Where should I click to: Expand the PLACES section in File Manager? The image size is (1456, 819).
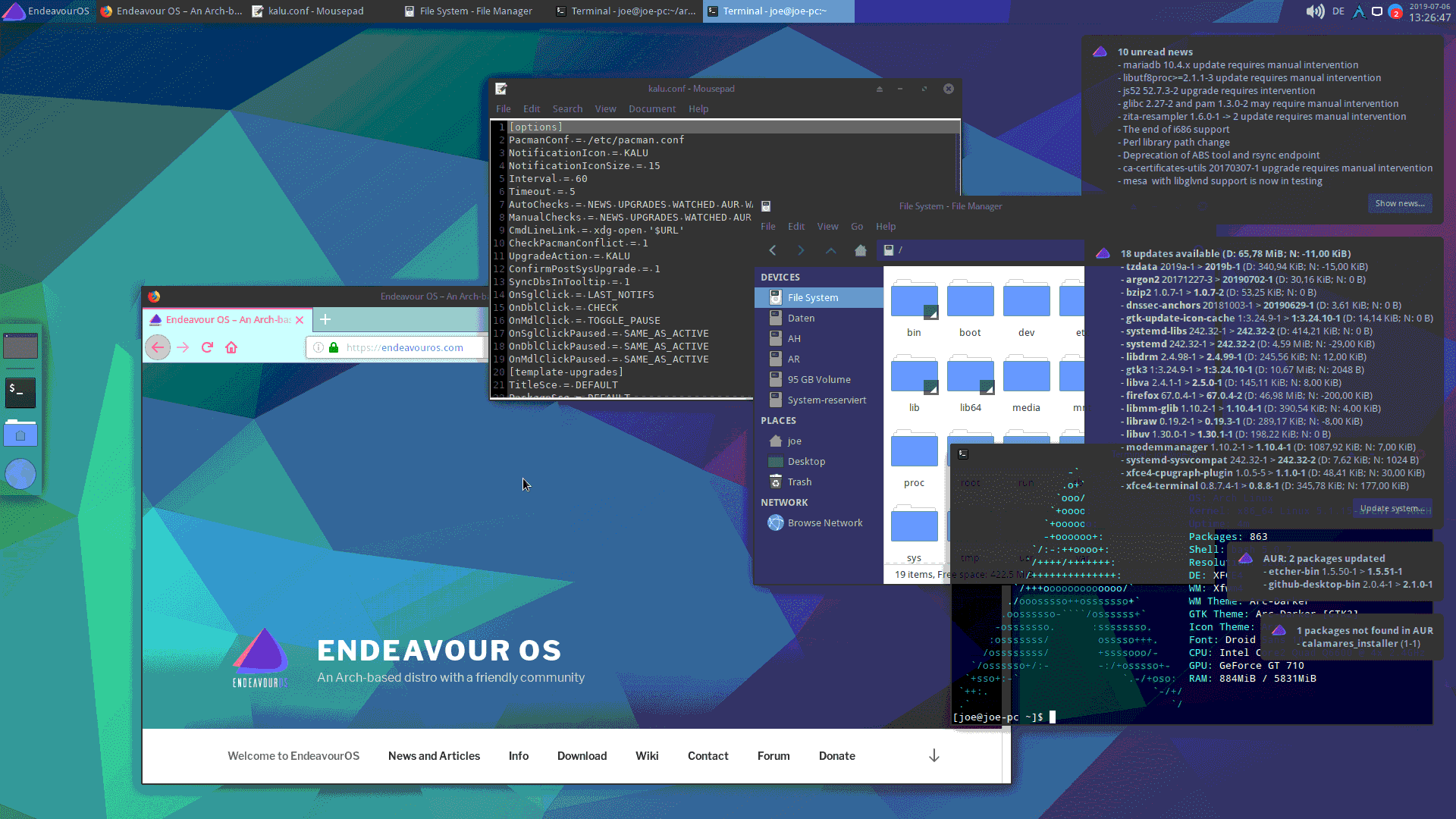778,420
